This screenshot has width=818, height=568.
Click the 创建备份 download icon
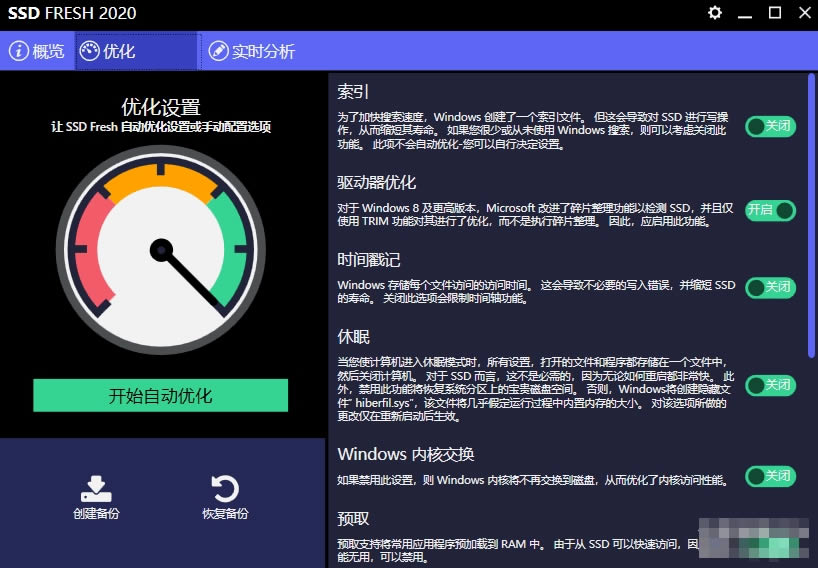tap(96, 489)
